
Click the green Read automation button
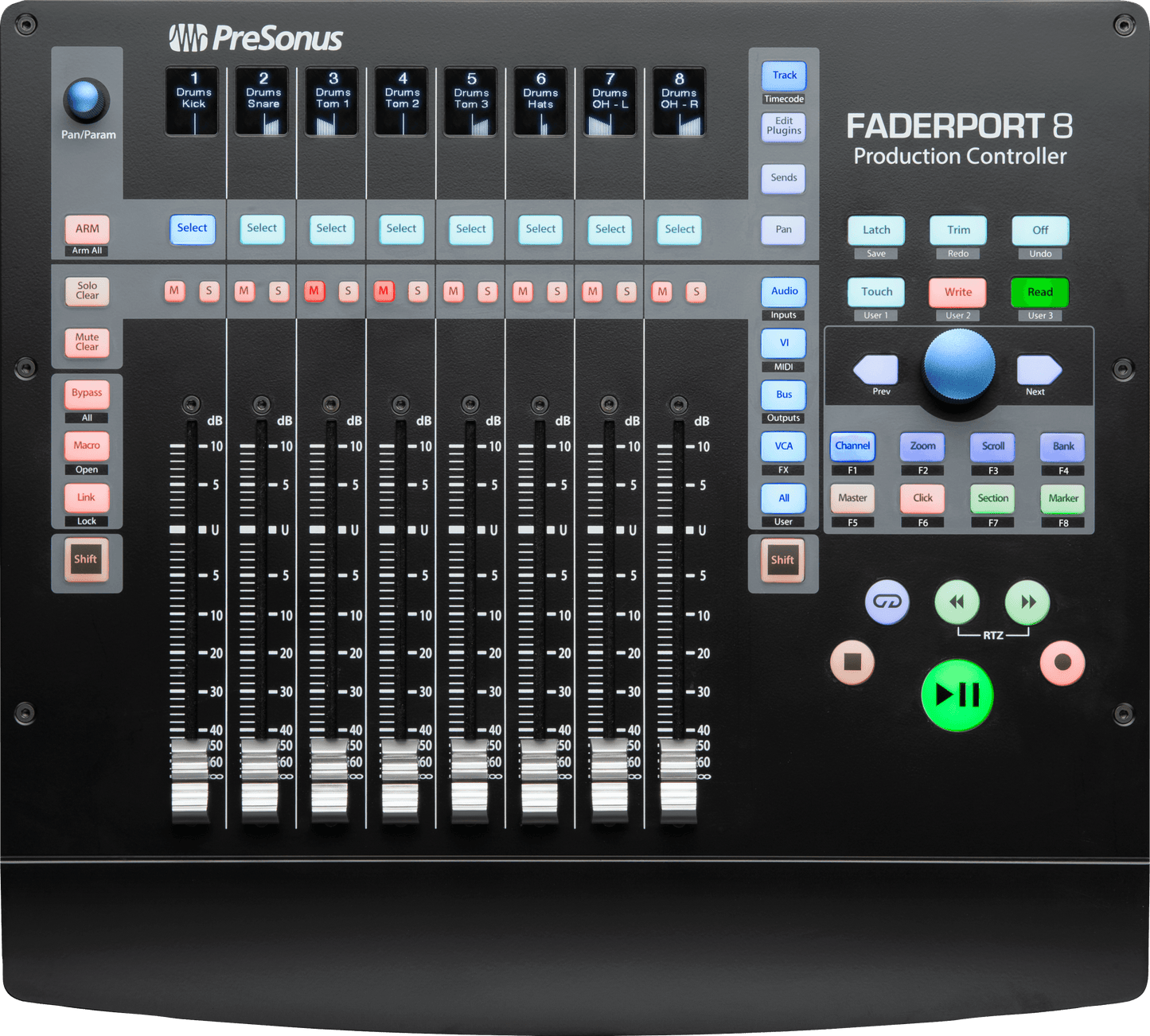click(1040, 292)
